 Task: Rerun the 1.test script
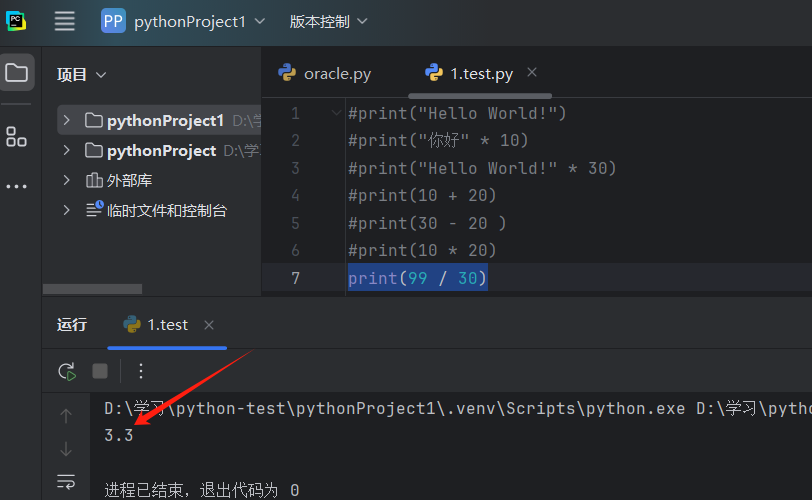(67, 371)
